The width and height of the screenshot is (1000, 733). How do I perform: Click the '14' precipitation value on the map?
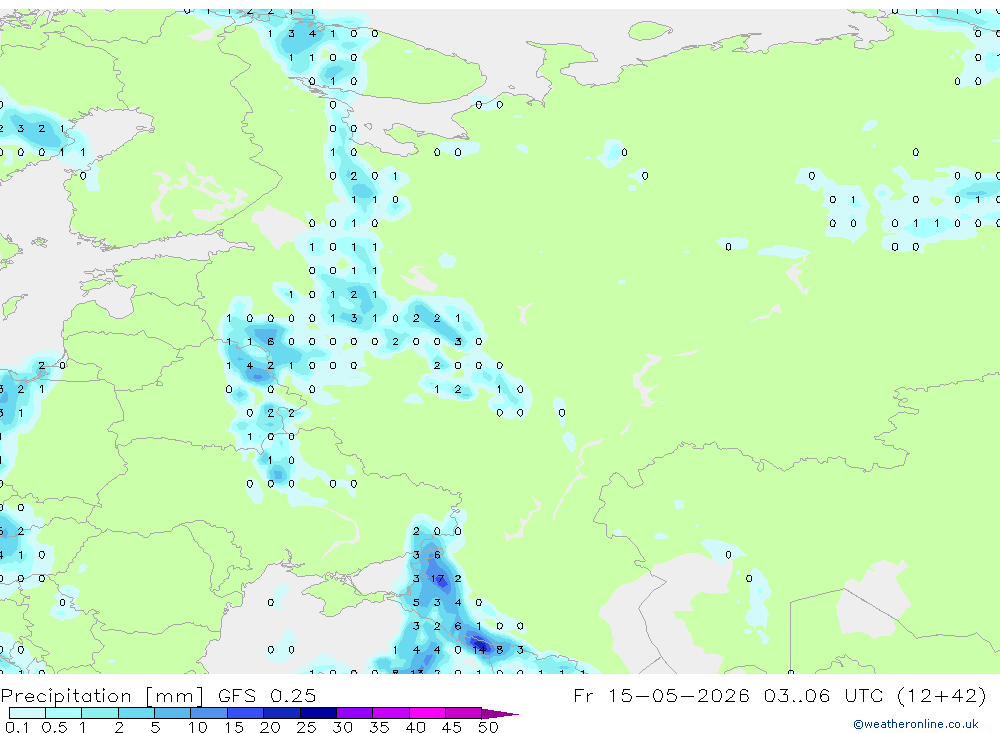pos(479,649)
